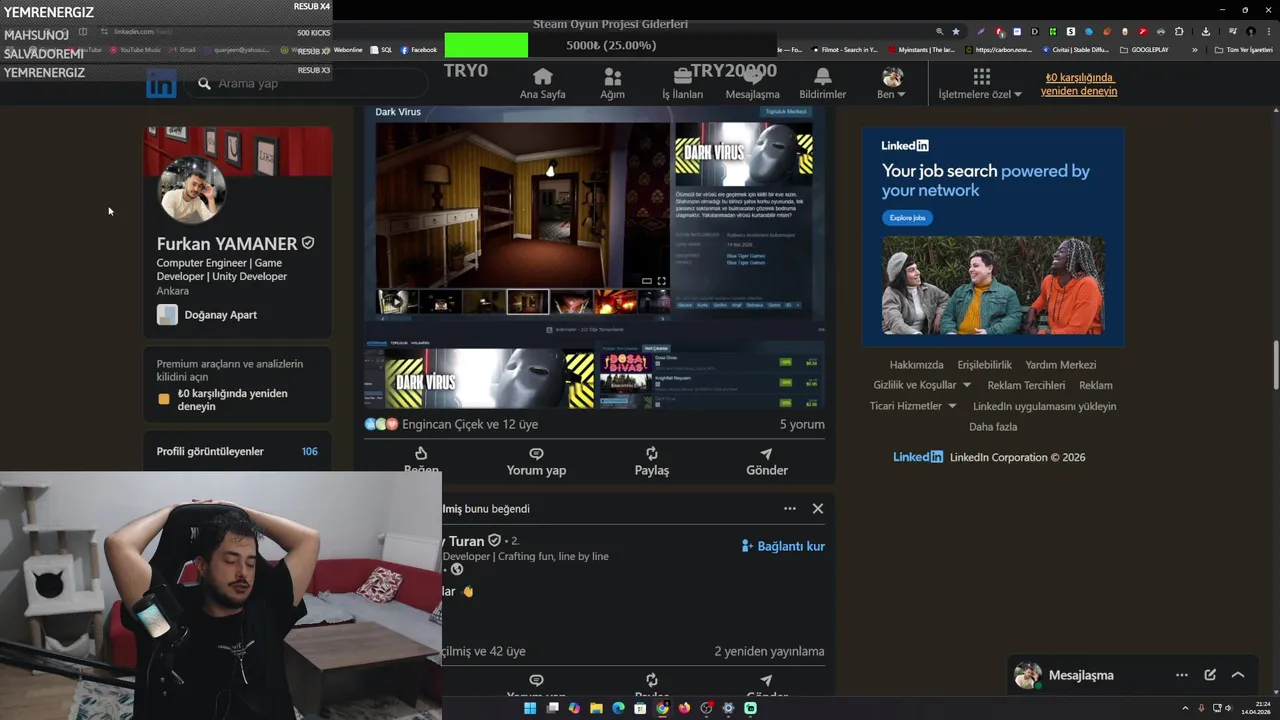
Task: Click Daha fazla footer link
Action: pos(993,427)
